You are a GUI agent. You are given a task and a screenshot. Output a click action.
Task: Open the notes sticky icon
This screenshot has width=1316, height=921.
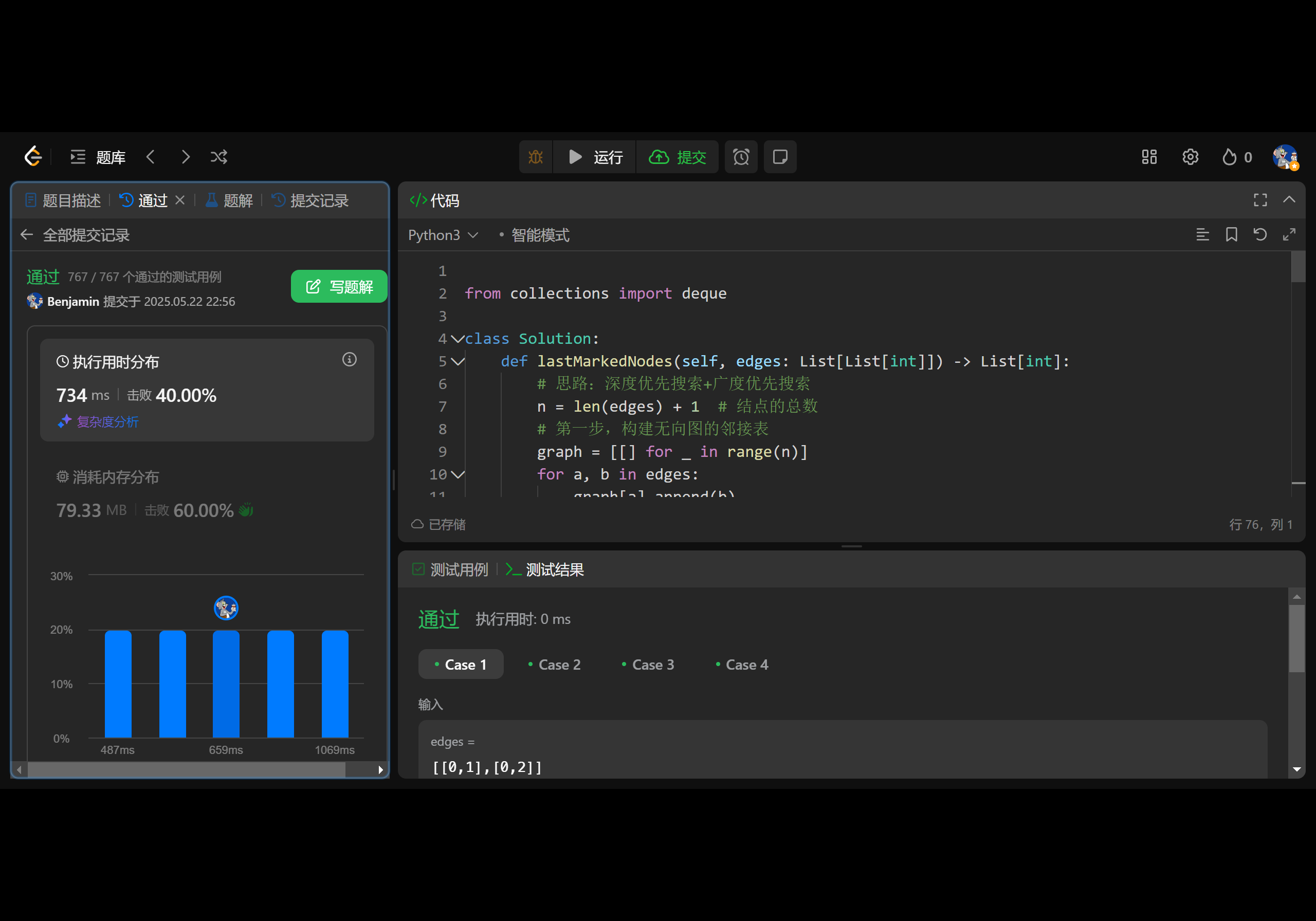coord(779,157)
